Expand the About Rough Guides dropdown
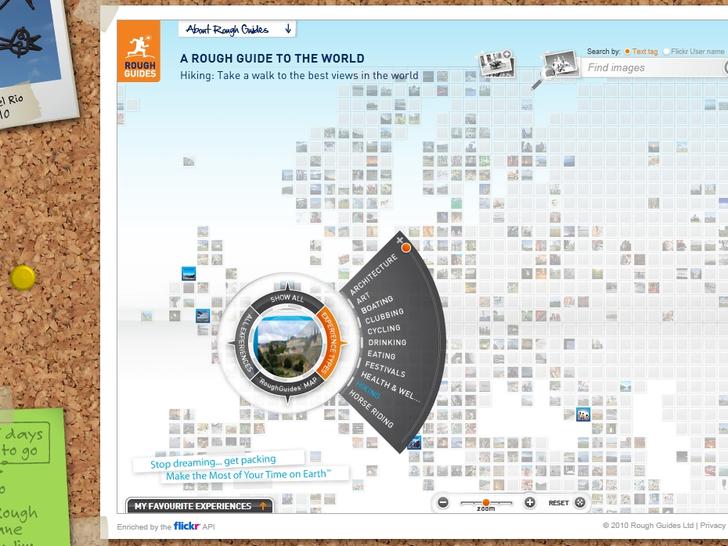Screen dimensions: 728x546 point(237,30)
